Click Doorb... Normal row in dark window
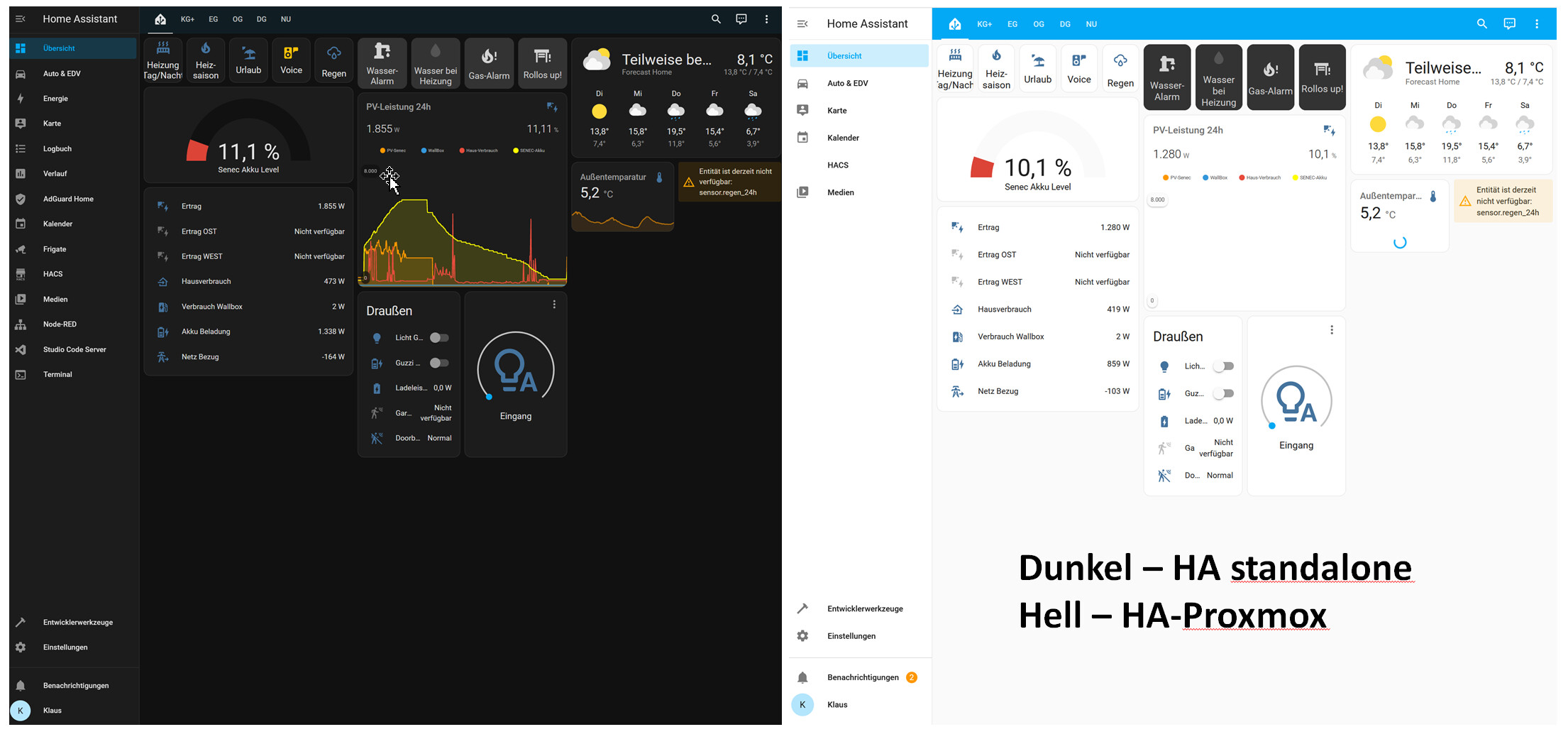This screenshot has height=744, width=1568. (409, 438)
